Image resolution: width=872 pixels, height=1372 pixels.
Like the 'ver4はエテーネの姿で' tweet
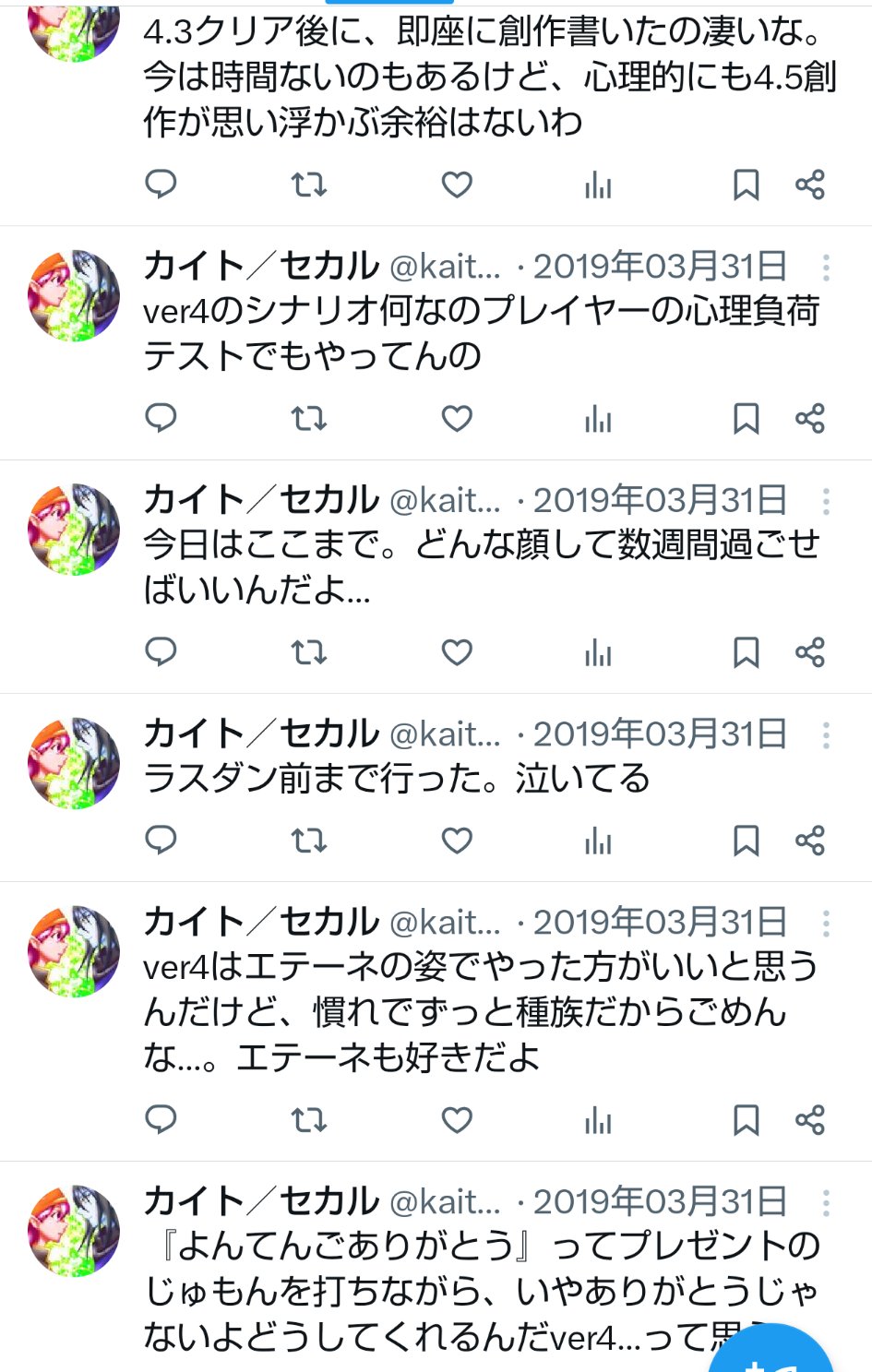457,1120
